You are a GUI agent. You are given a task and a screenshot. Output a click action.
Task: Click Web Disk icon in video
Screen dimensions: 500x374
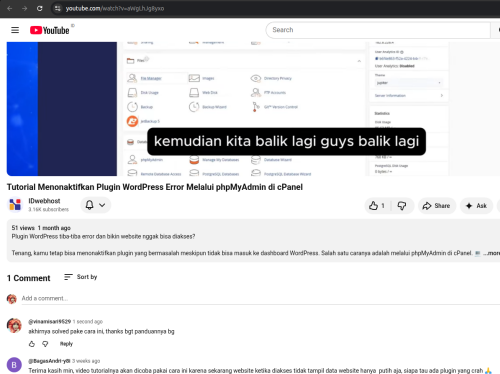194,93
